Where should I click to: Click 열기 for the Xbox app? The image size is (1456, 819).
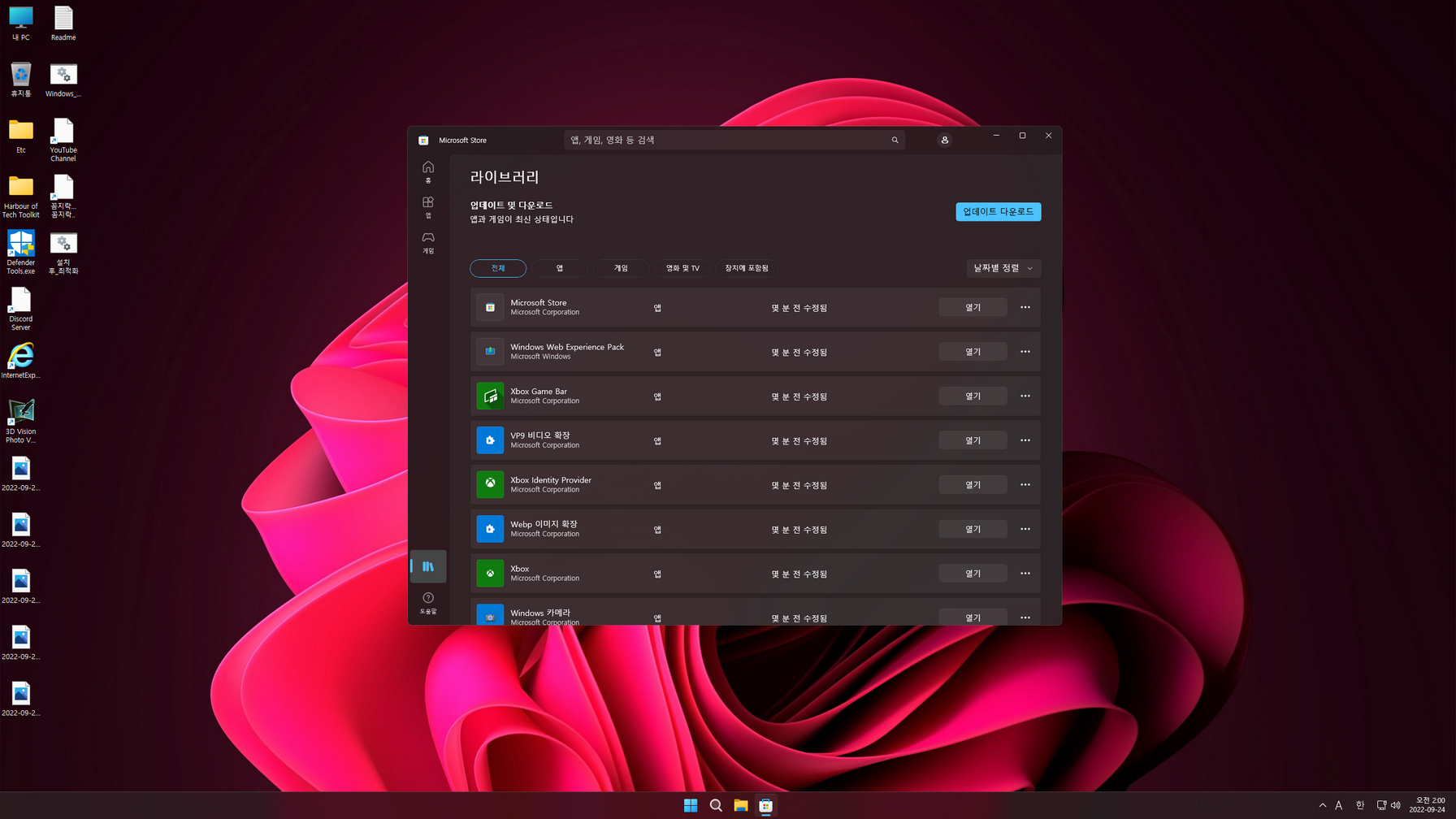pos(973,574)
